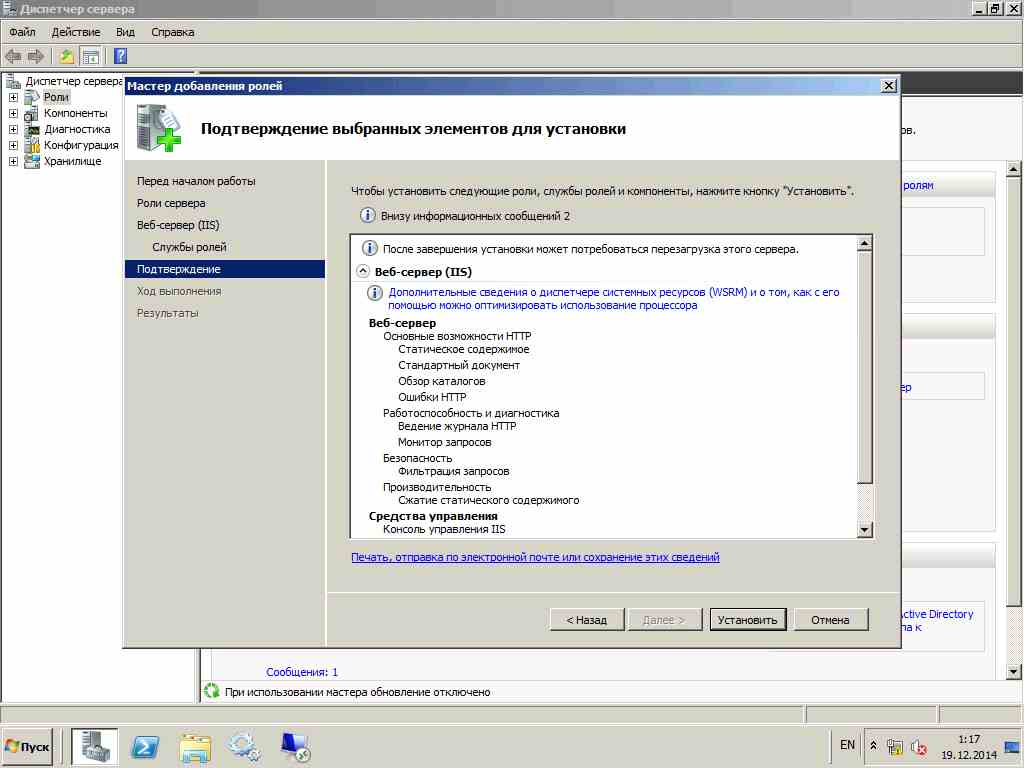The image size is (1024, 768).
Task: Open the Действие menu
Action: (76, 32)
